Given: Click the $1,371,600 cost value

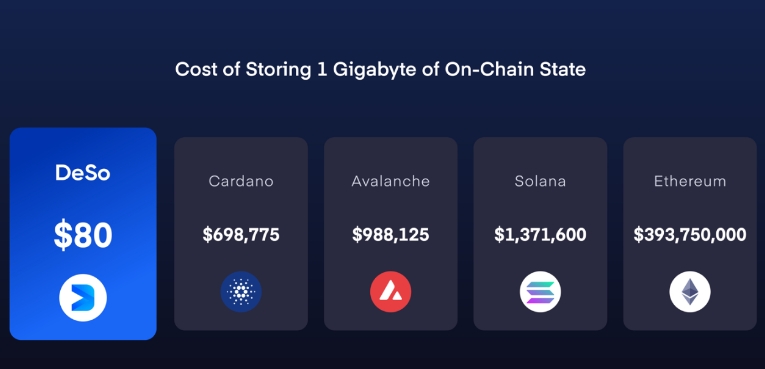Looking at the screenshot, I should [x=540, y=235].
